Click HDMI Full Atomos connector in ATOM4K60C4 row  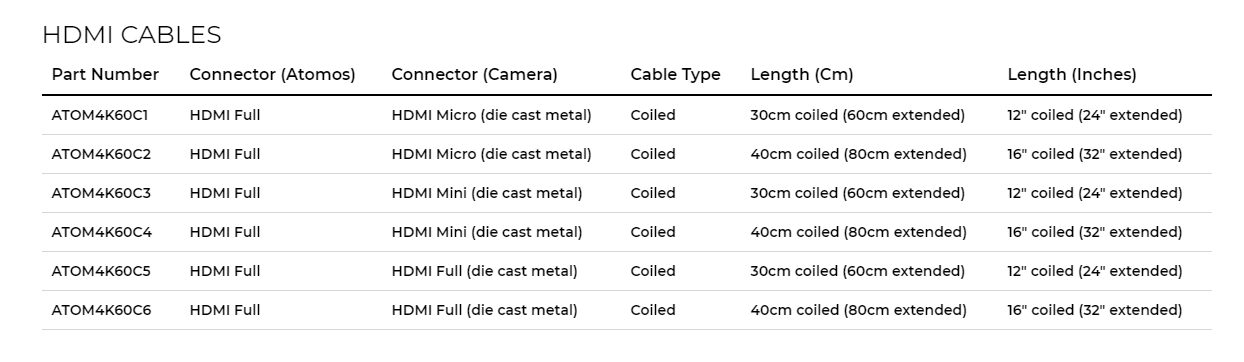pyautogui.click(x=225, y=232)
